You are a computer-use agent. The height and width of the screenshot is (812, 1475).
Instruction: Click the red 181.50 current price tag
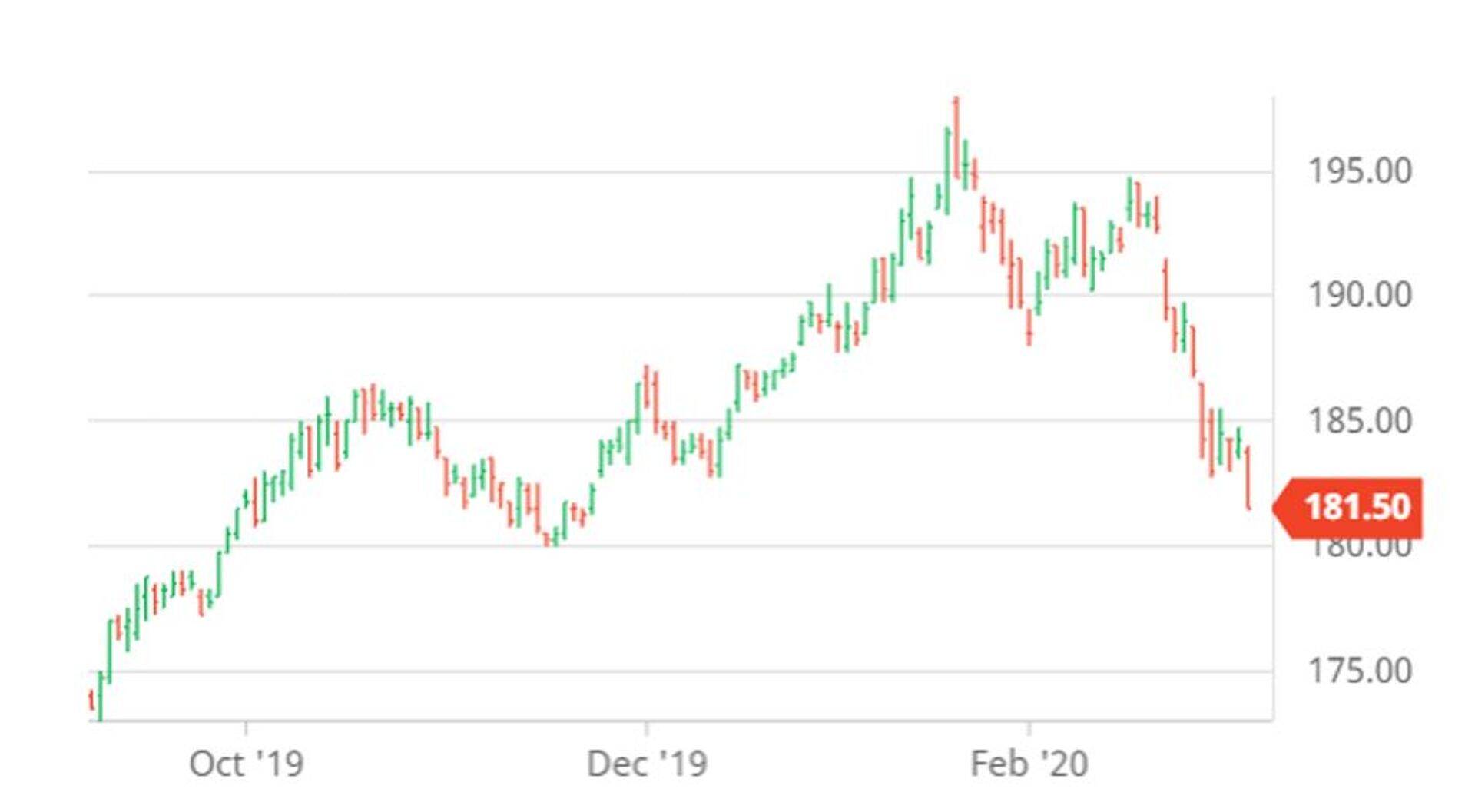pos(1356,507)
